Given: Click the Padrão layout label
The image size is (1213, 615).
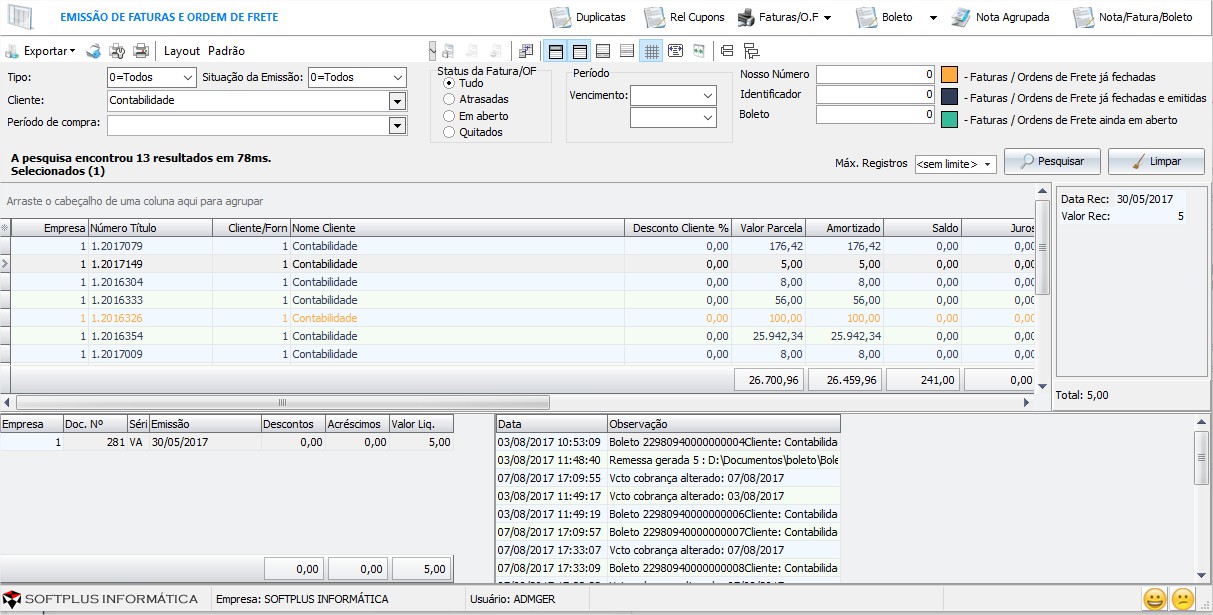Looking at the screenshot, I should [x=226, y=51].
